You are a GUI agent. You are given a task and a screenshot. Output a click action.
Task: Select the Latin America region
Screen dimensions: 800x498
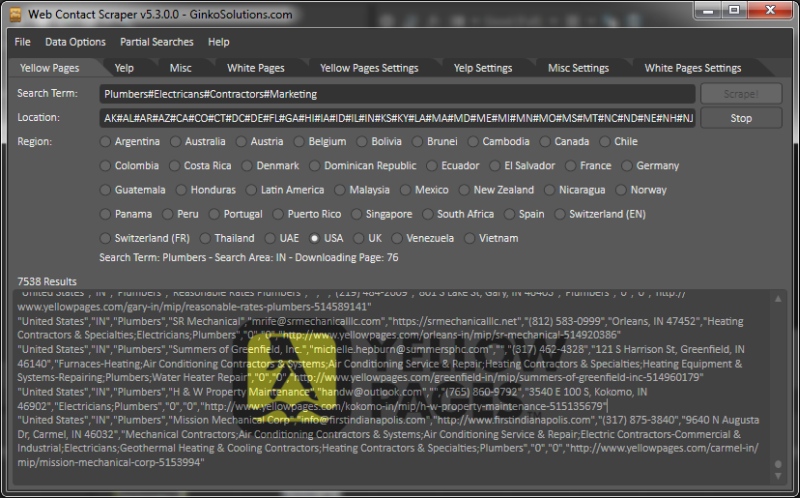tap(285, 190)
